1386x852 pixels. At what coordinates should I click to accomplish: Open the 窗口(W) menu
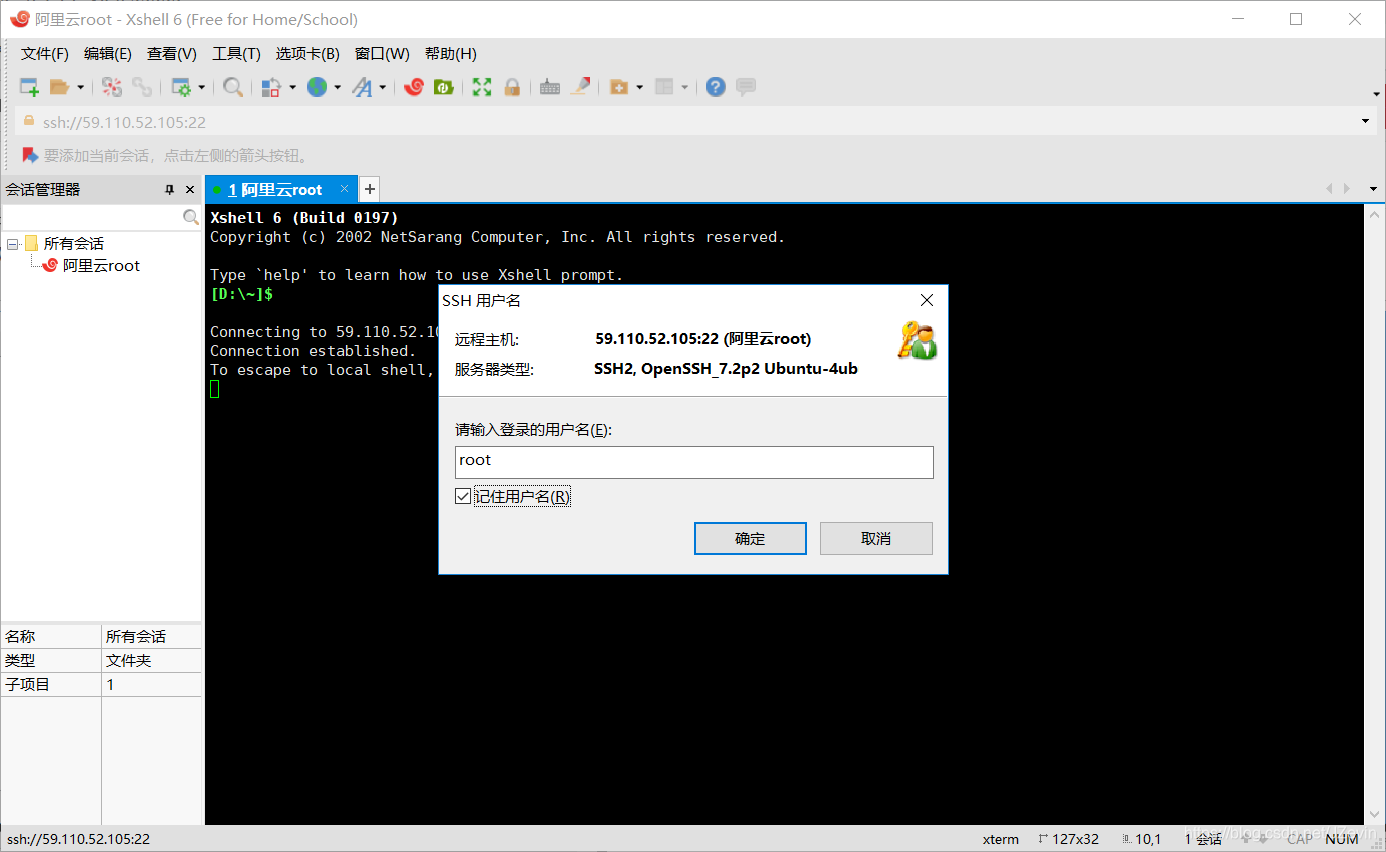(x=382, y=54)
